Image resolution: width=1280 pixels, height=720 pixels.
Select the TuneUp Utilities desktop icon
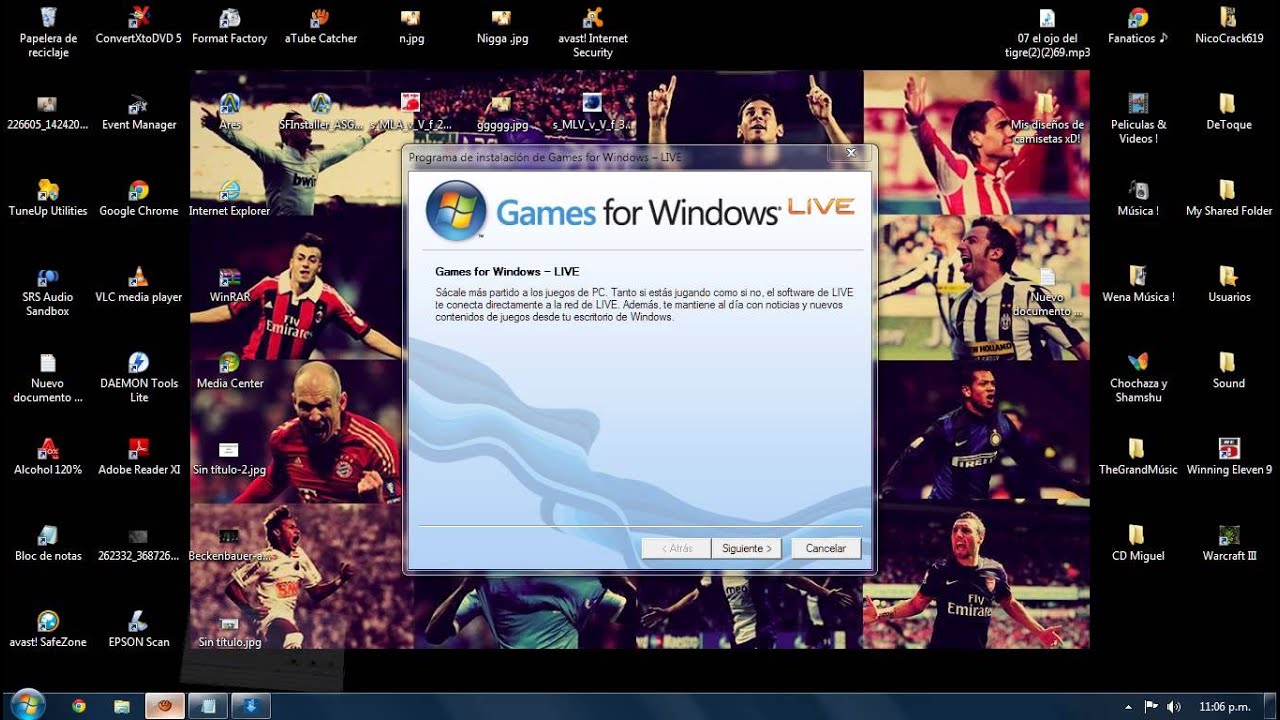coord(48,199)
